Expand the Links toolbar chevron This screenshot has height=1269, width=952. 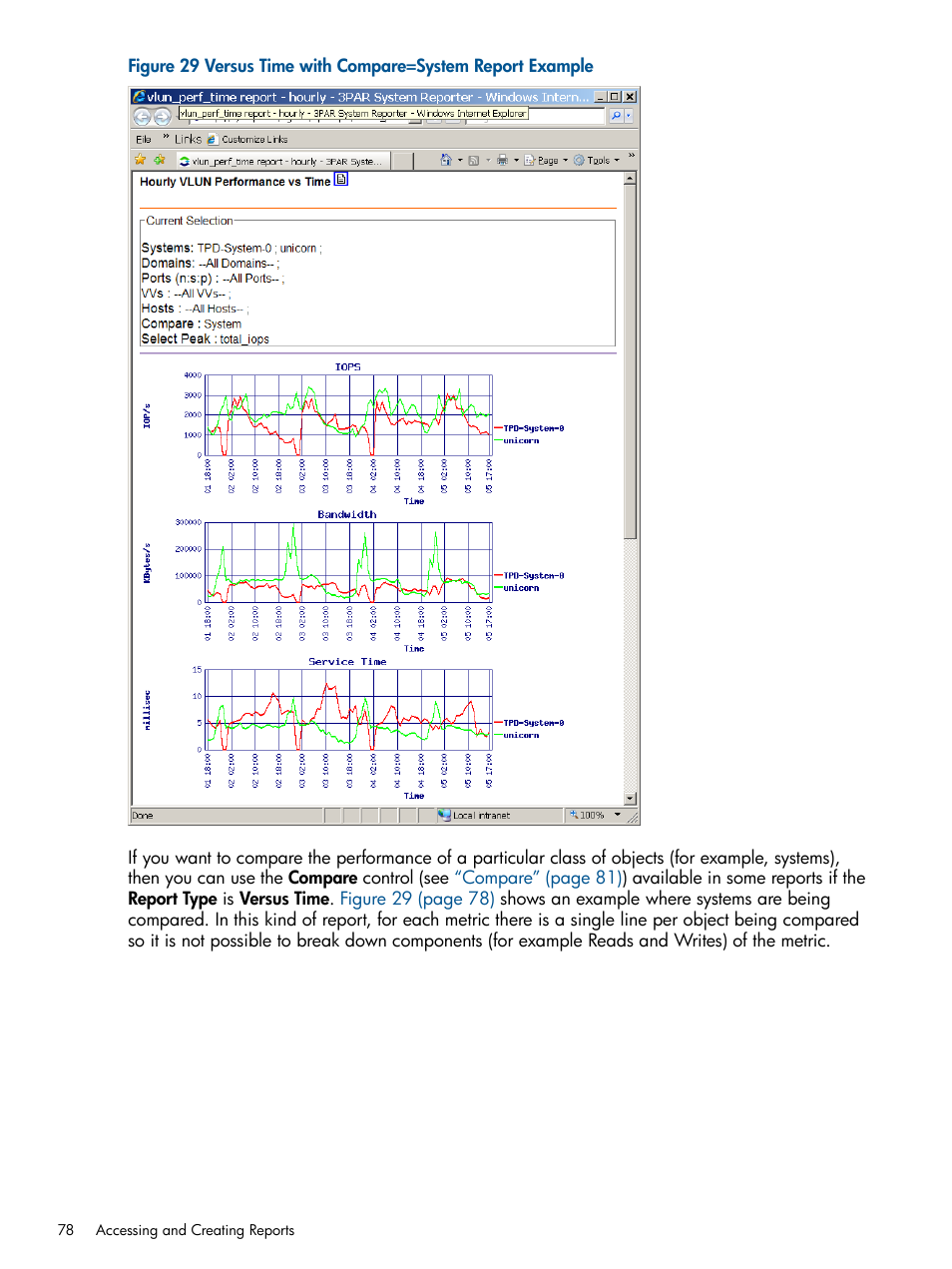pos(167,137)
